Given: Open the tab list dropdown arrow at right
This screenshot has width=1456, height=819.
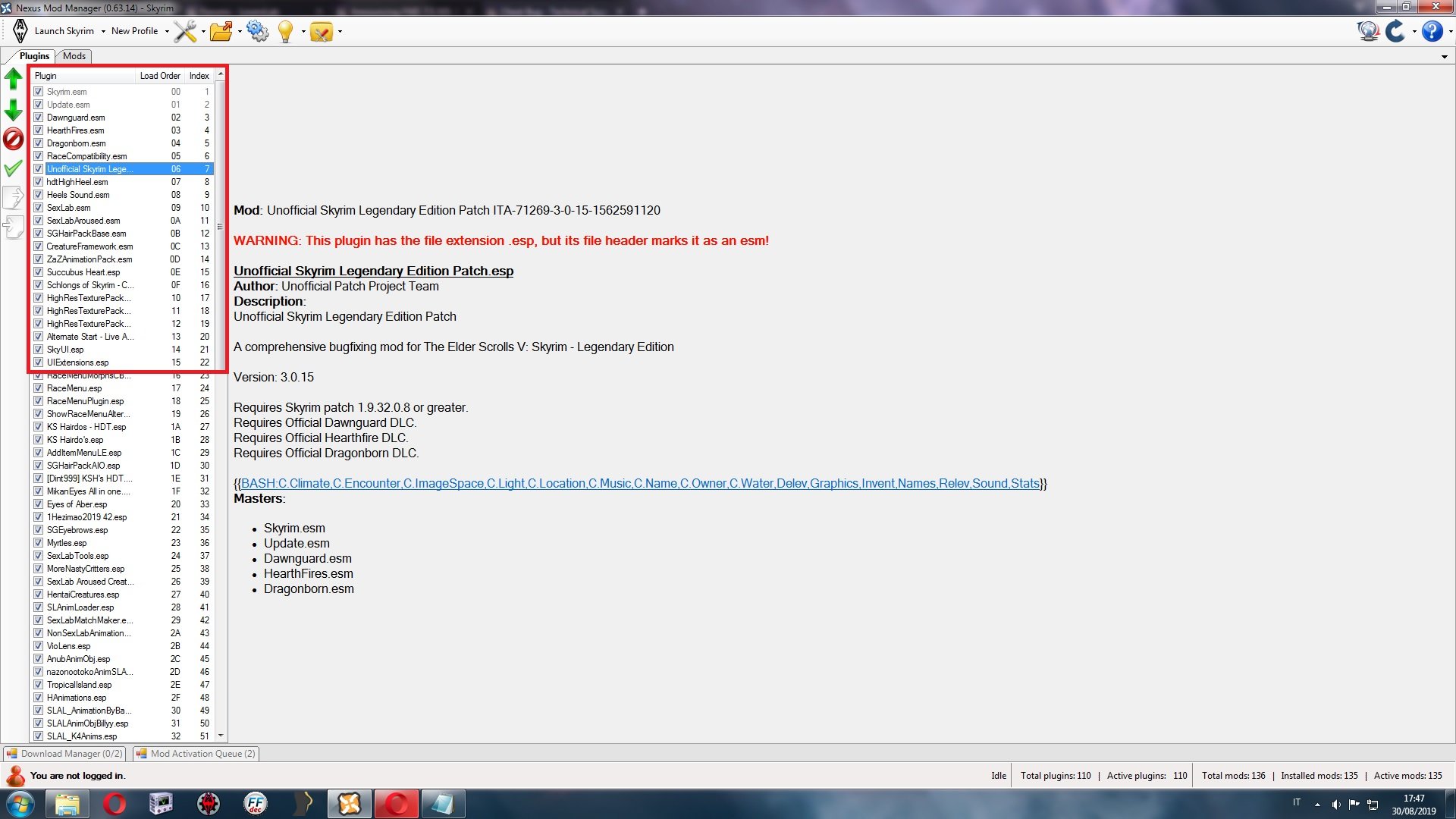Looking at the screenshot, I should point(1445,57).
